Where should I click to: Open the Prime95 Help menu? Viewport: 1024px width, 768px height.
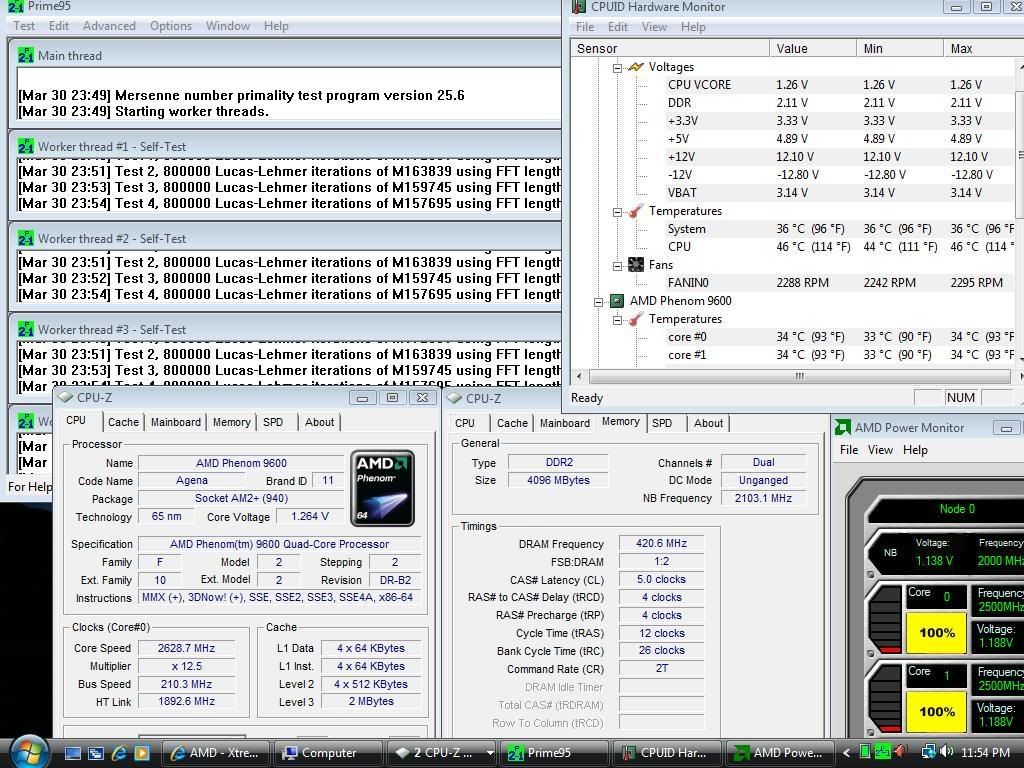[276, 26]
